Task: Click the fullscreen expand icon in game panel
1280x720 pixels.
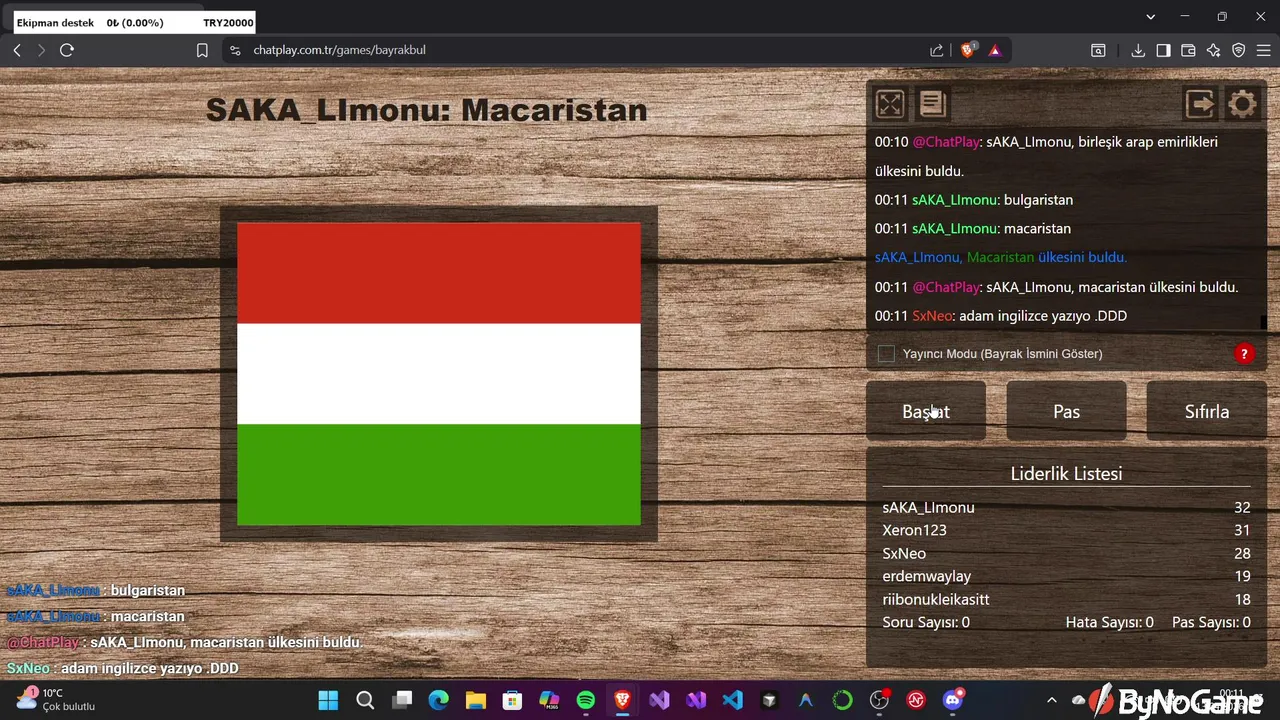Action: [890, 104]
